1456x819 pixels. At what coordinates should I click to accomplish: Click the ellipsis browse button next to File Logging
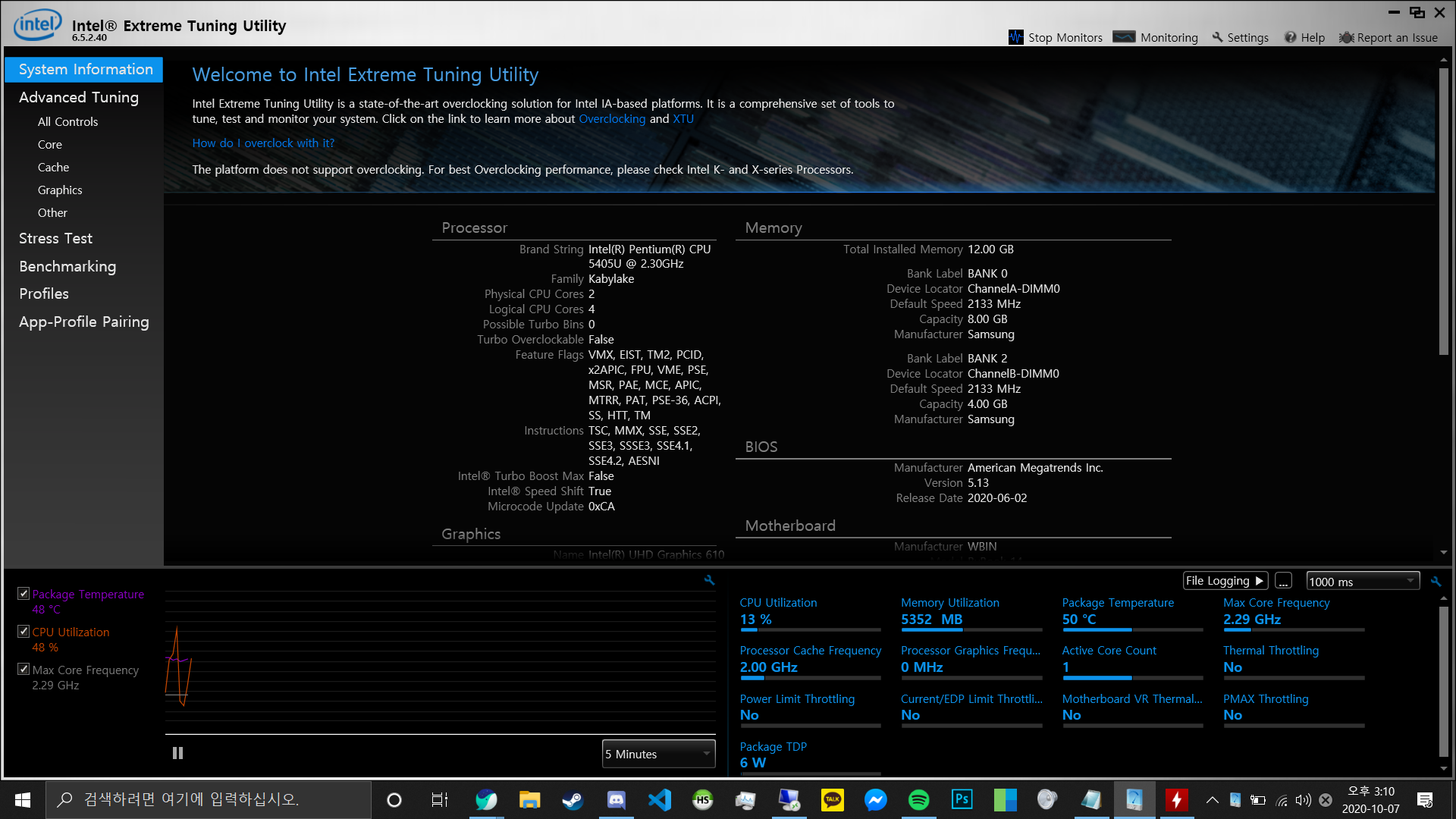1283,581
